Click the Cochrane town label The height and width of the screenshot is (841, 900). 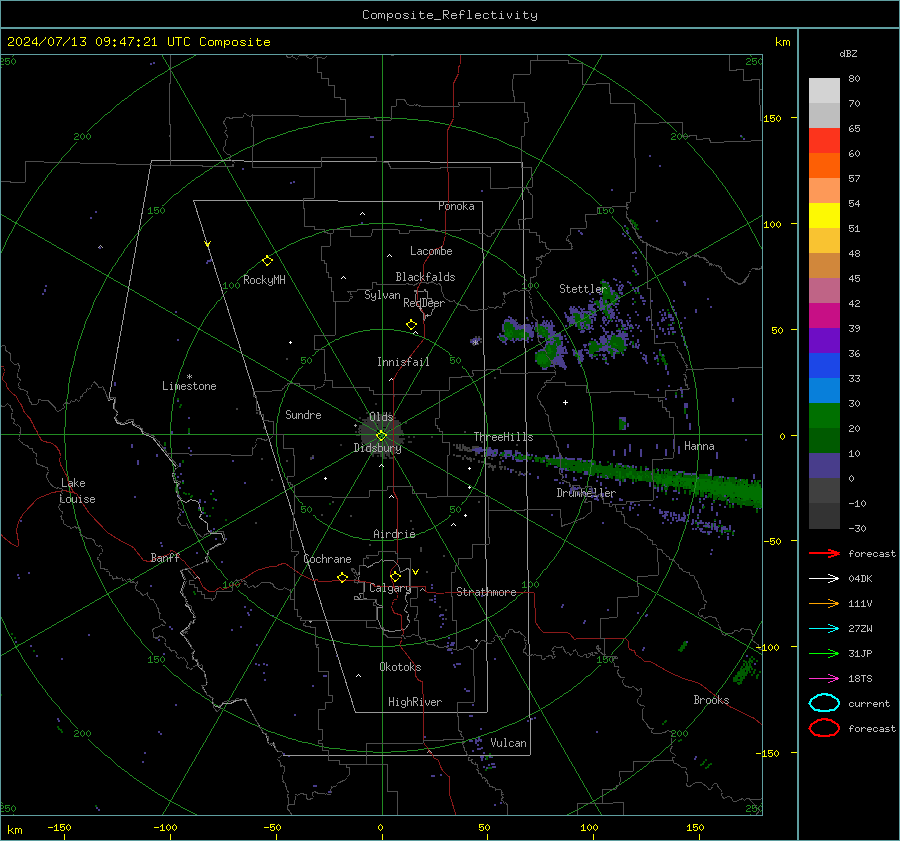[x=327, y=559]
